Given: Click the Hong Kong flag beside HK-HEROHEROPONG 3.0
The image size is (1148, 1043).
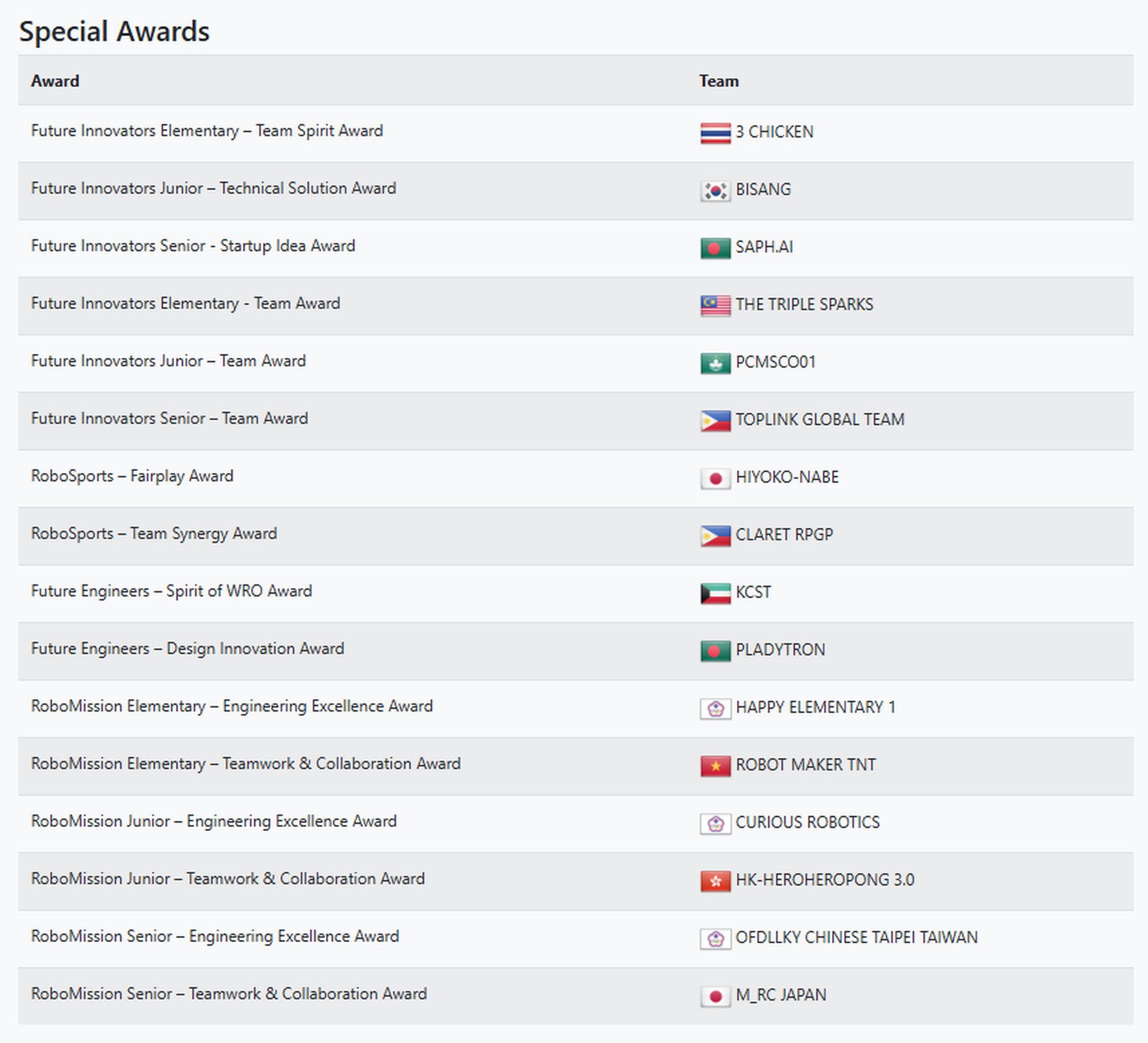Looking at the screenshot, I should tap(715, 881).
